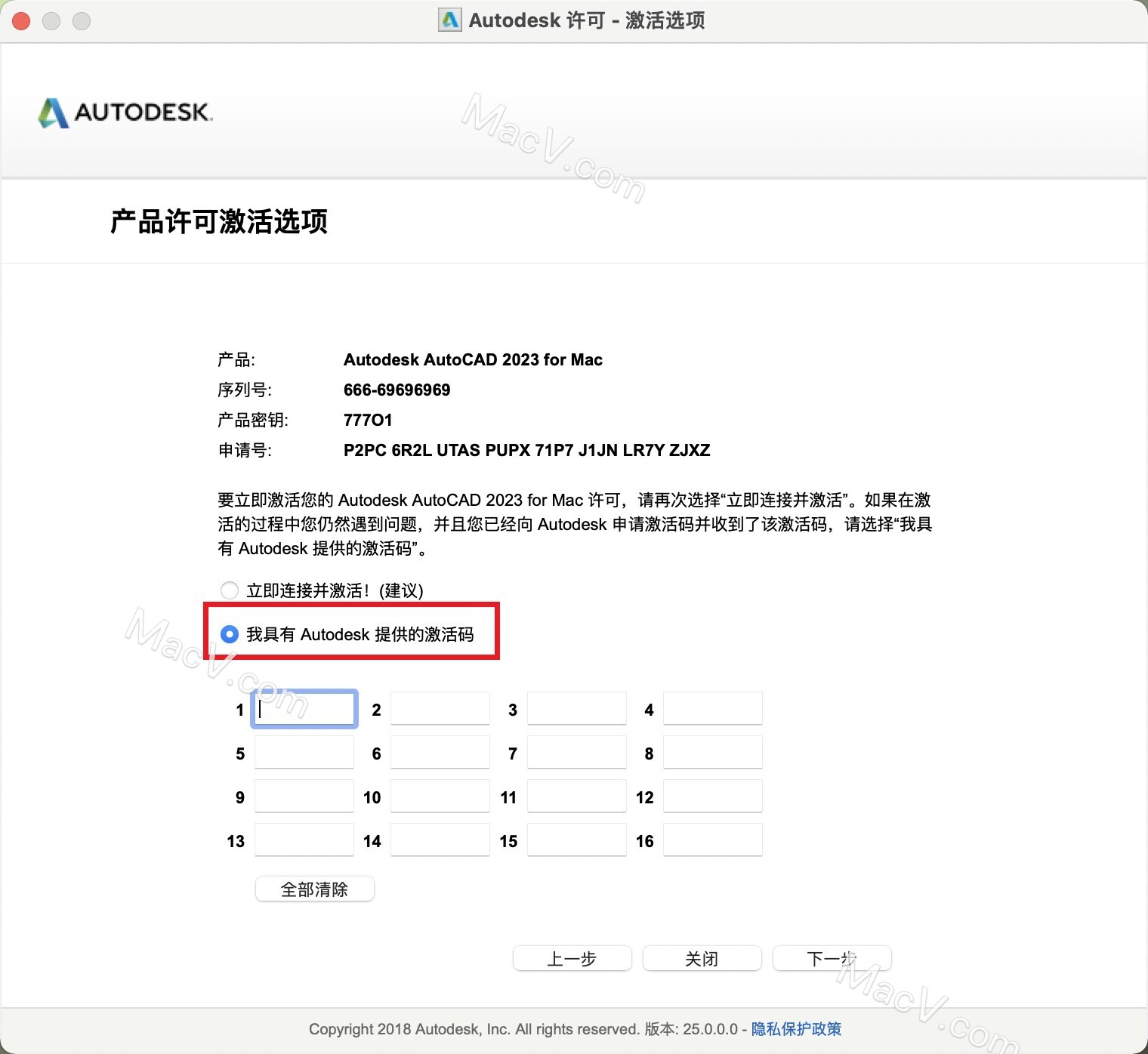Screen dimensions: 1148x1054
Task: Click the copyright text in the footer
Action: pos(523,1029)
